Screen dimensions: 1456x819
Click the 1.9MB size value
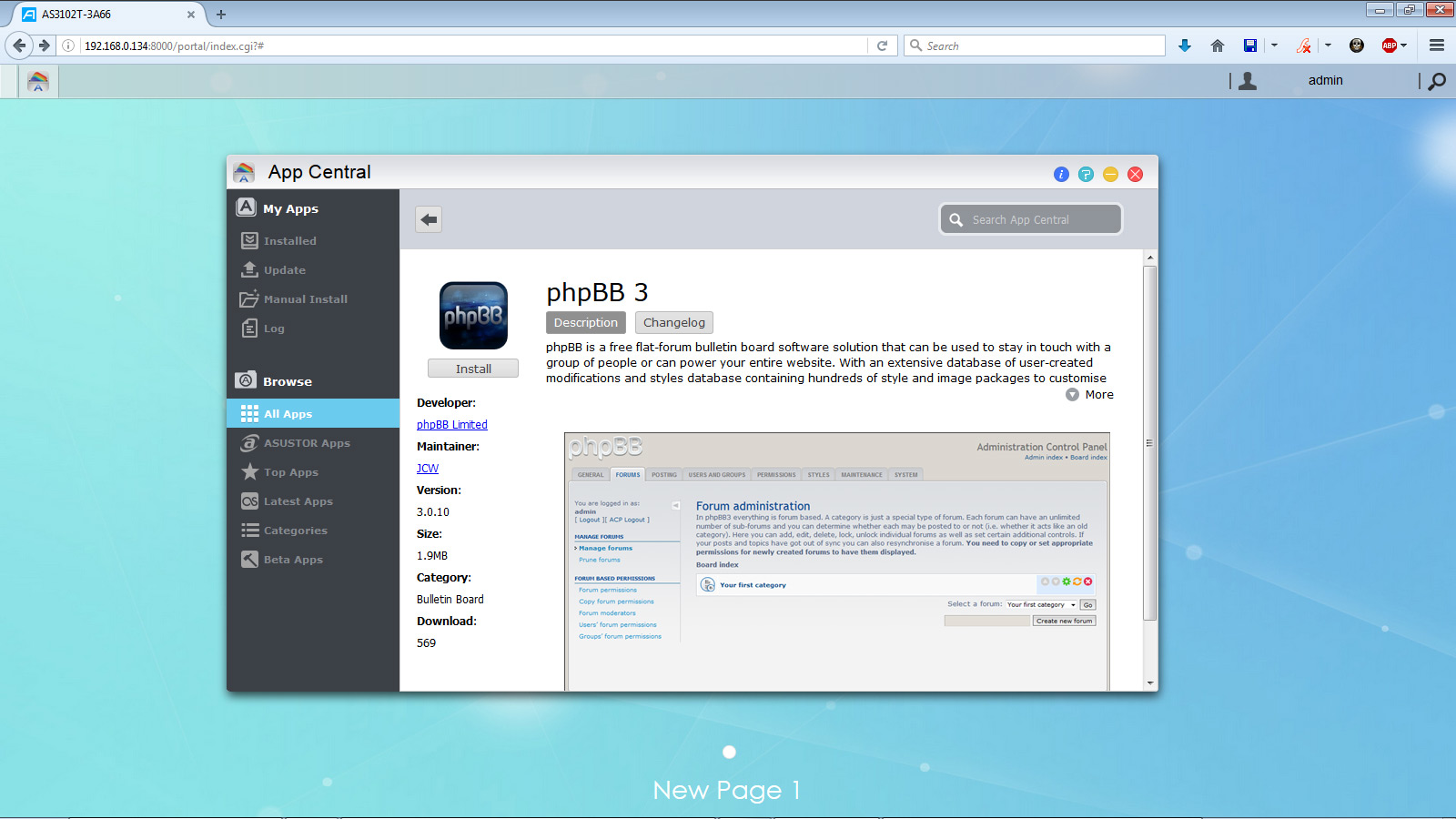tap(432, 556)
